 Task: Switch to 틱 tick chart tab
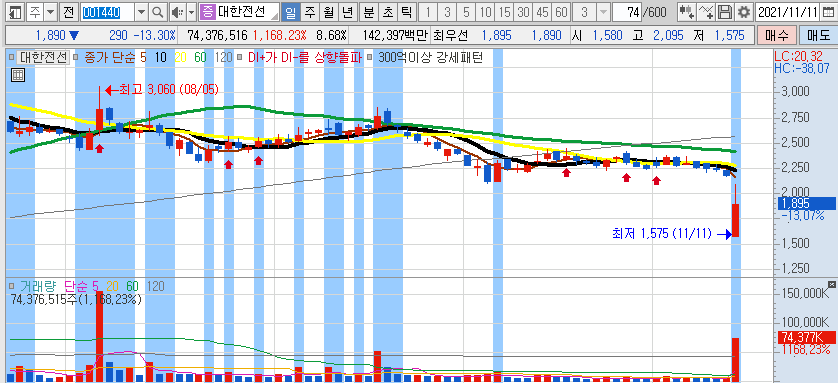click(407, 12)
